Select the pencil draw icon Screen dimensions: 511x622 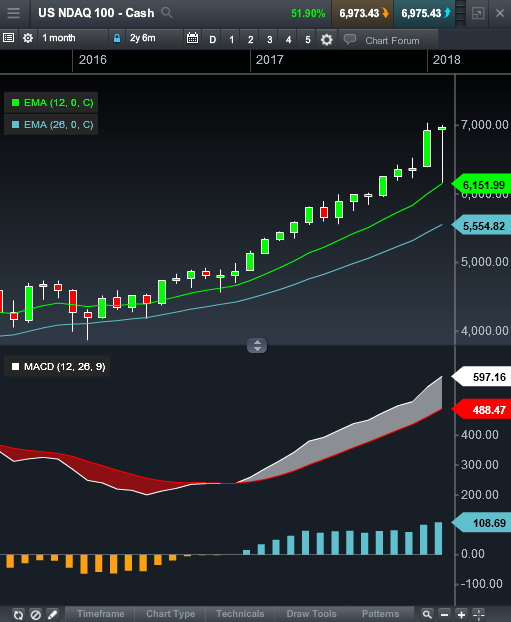tap(52, 614)
